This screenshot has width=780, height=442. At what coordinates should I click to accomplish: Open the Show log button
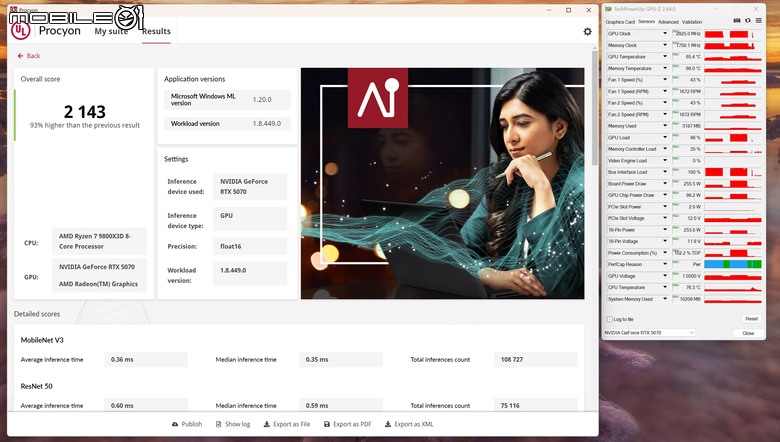[x=233, y=424]
